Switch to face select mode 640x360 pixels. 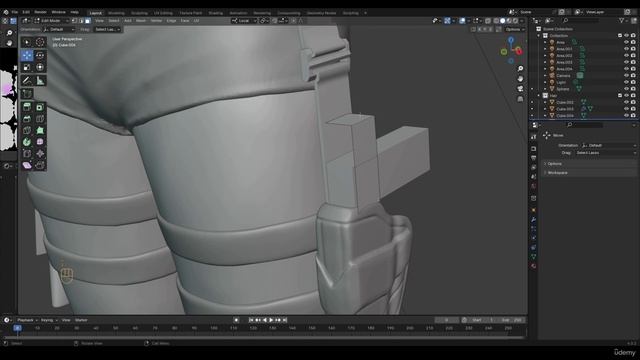tap(87, 20)
